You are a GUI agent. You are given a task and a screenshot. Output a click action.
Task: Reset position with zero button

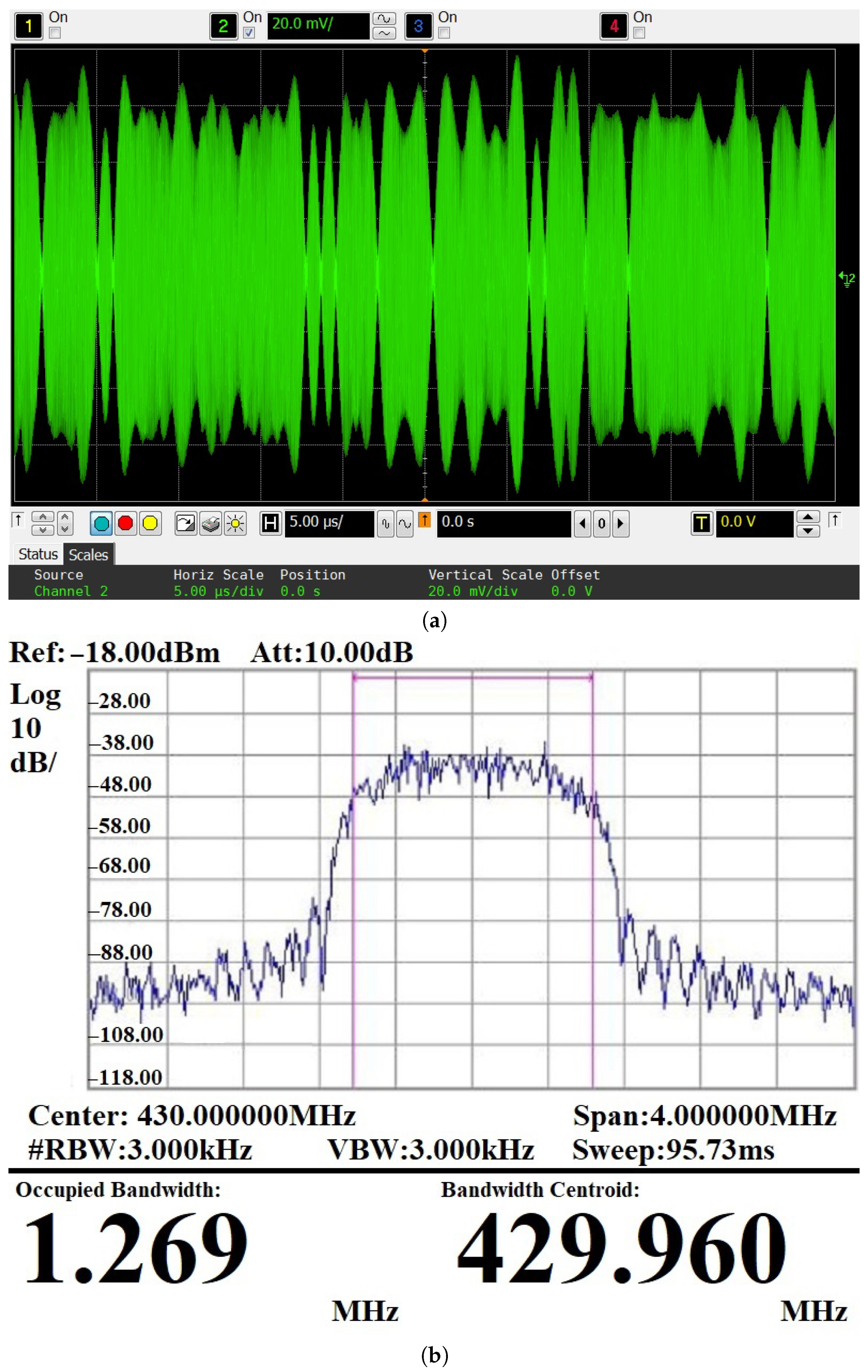pyautogui.click(x=602, y=523)
